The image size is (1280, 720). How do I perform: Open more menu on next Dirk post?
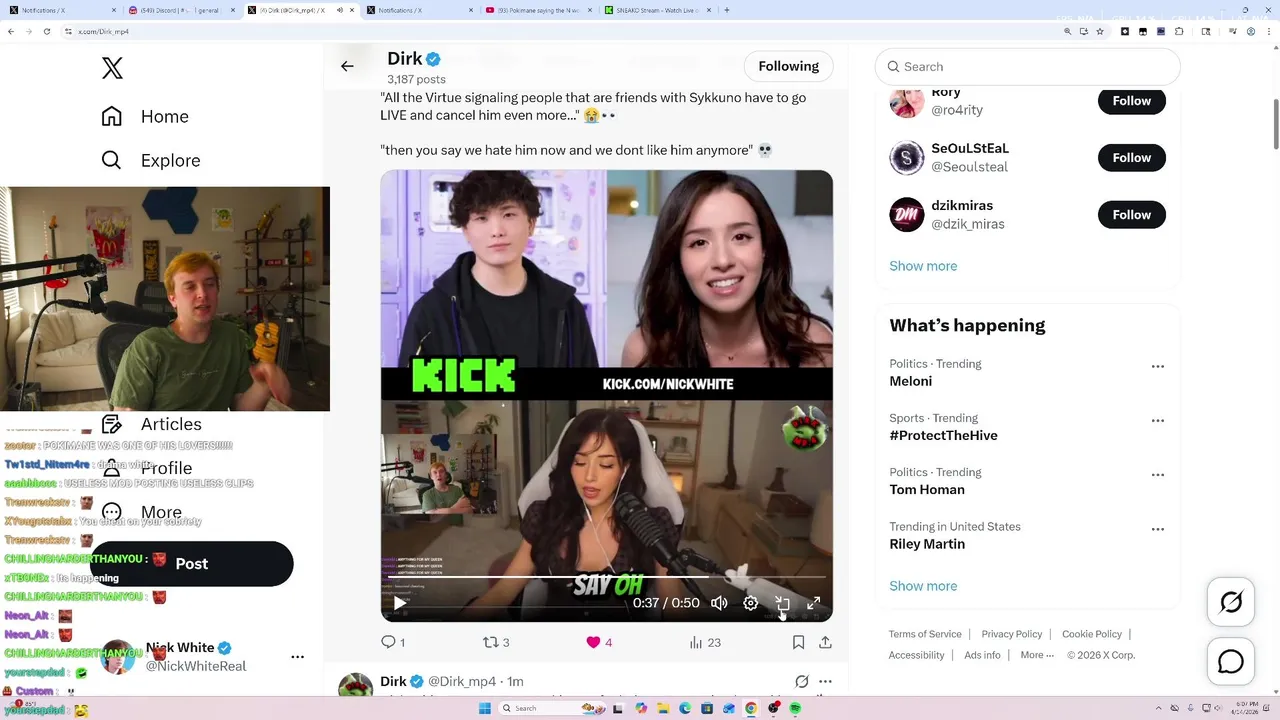(x=825, y=681)
